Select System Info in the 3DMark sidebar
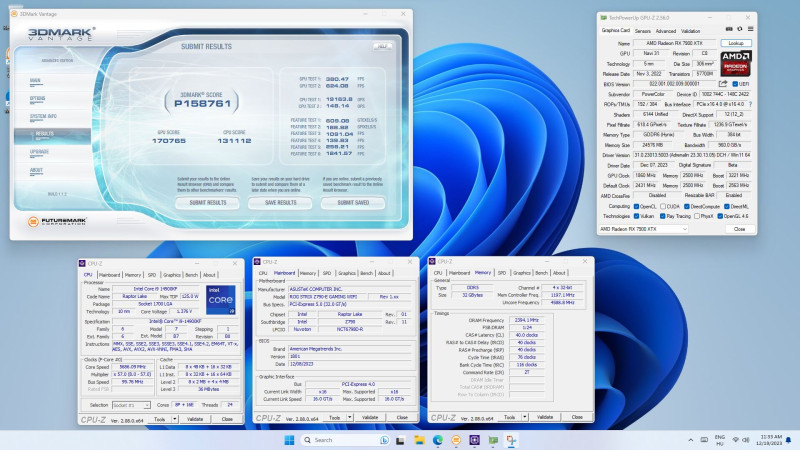The height and width of the screenshot is (450, 800). coord(43,117)
